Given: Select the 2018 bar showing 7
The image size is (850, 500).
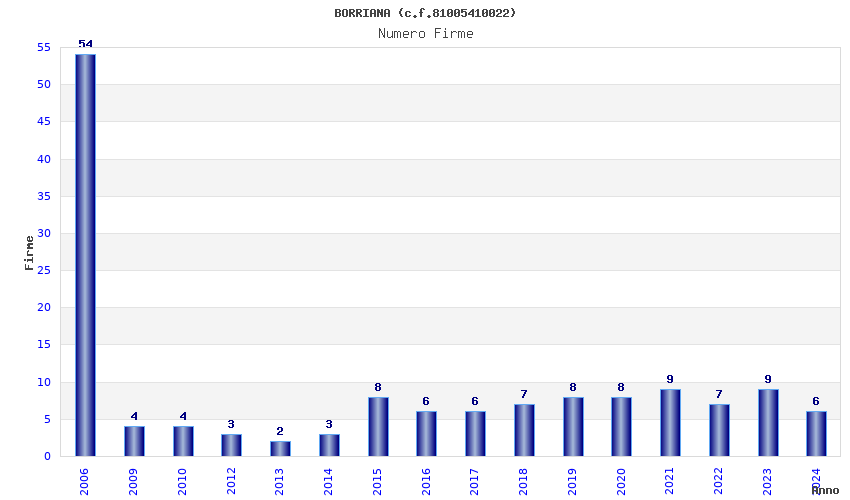Looking at the screenshot, I should pyautogui.click(x=524, y=430).
